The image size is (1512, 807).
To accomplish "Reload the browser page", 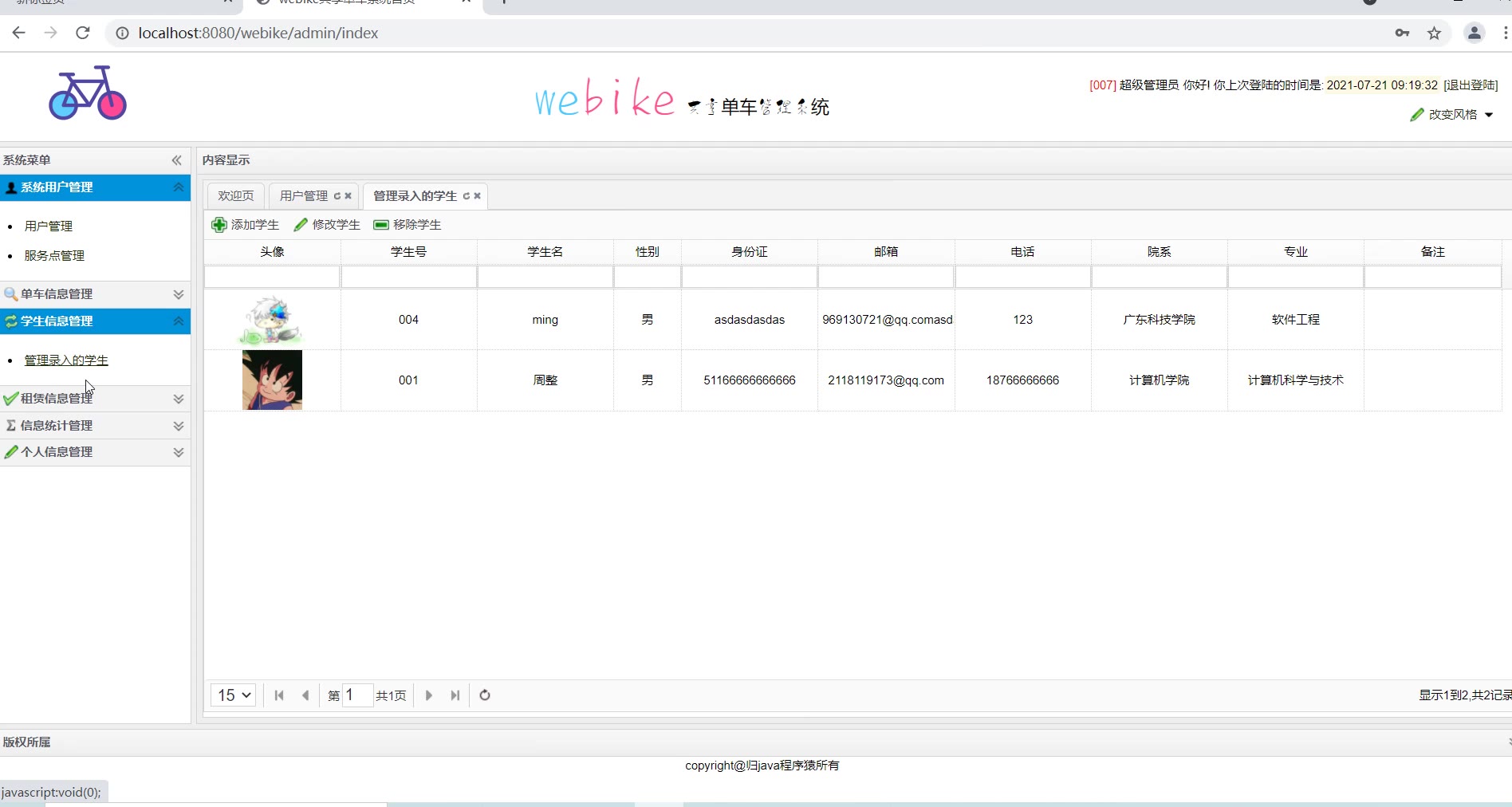I will 82,33.
